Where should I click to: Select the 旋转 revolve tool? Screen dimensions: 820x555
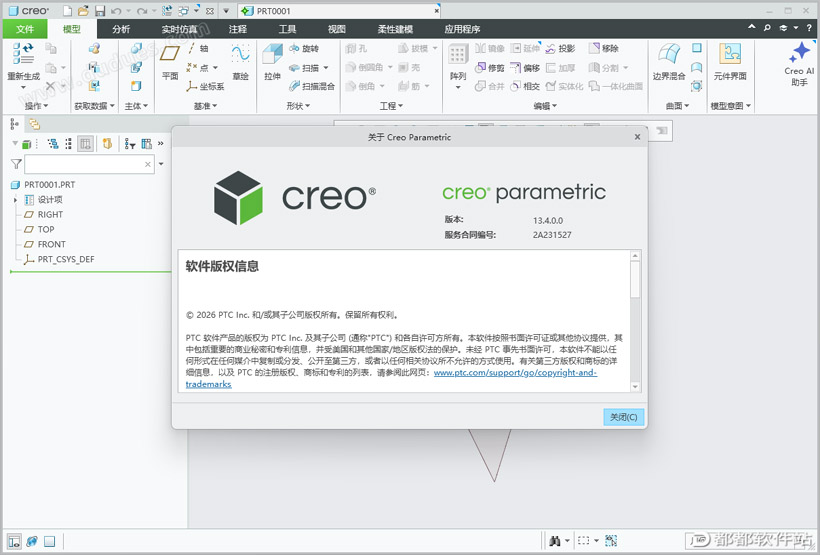coord(304,48)
